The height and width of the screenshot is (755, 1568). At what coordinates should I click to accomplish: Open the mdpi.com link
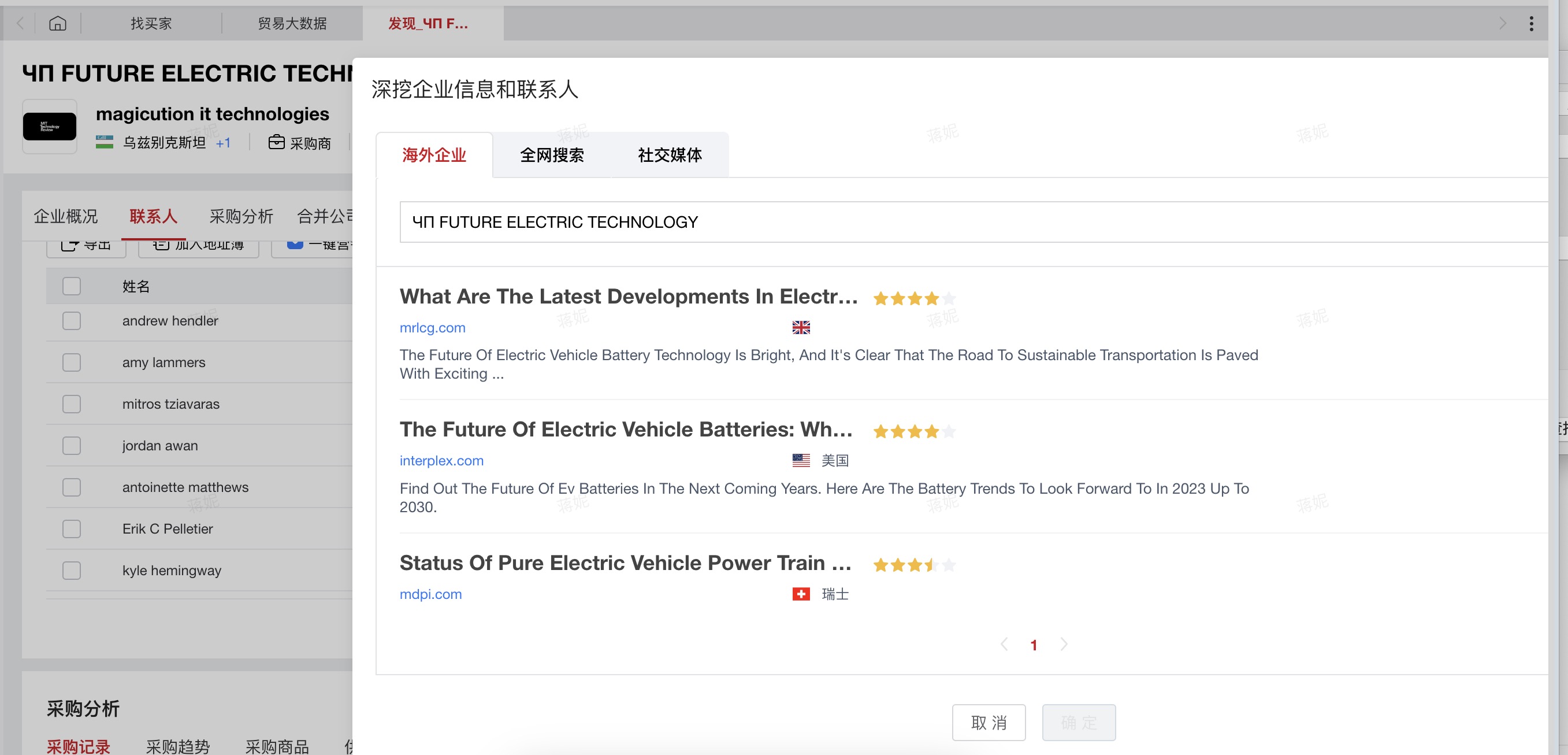click(430, 594)
